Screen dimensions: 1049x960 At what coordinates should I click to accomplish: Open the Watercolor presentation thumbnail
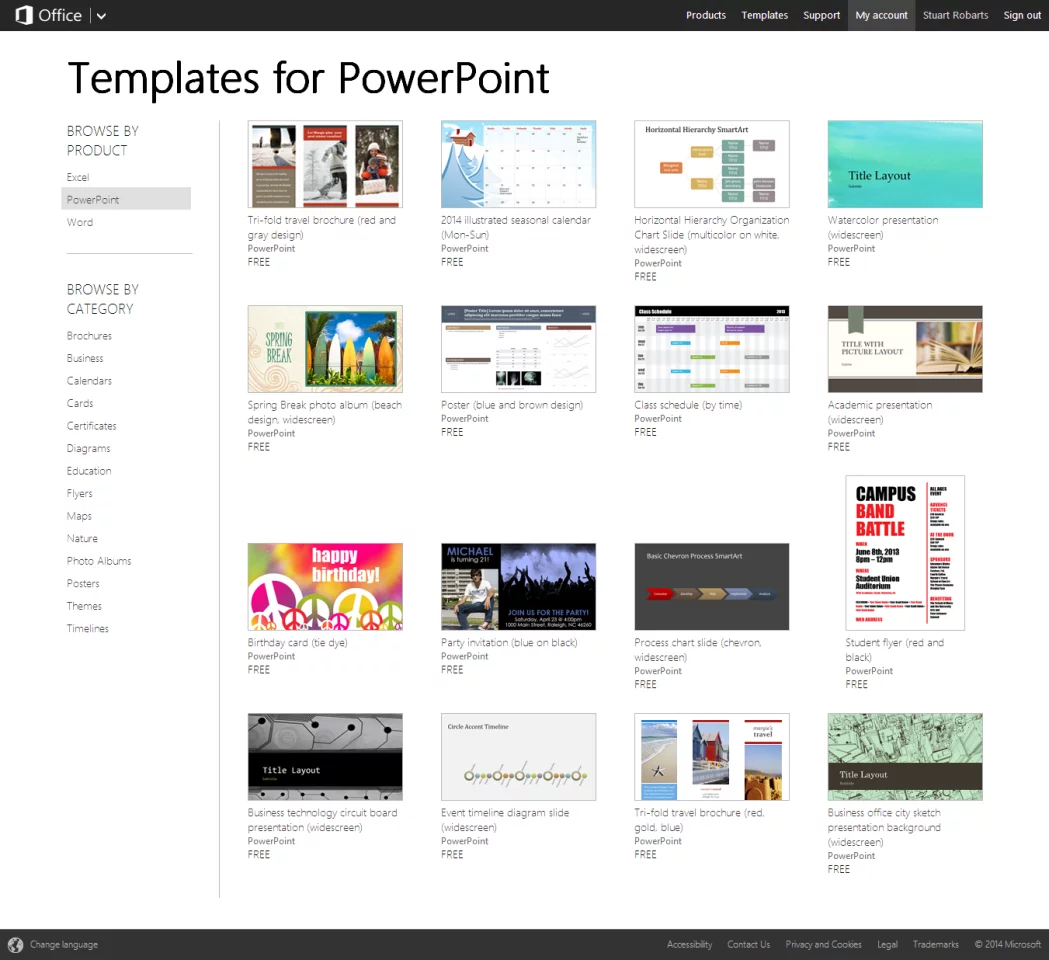(904, 163)
